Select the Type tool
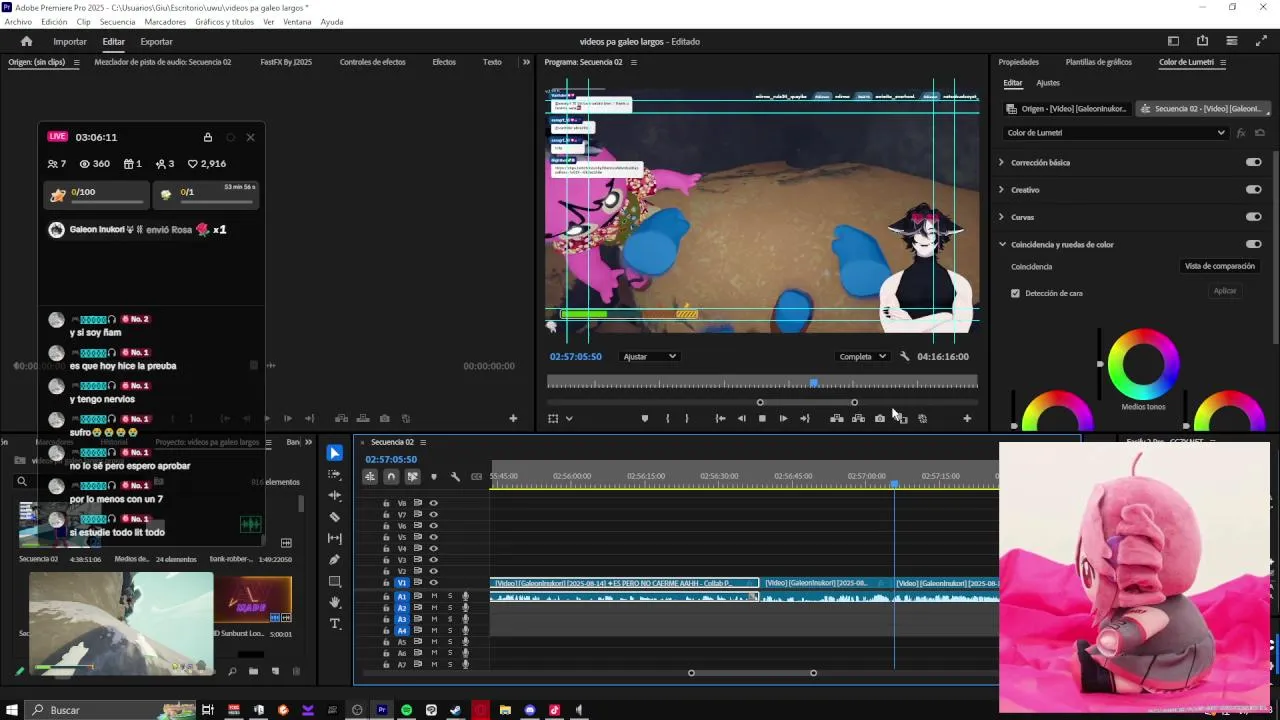The image size is (1280, 720). click(x=335, y=623)
